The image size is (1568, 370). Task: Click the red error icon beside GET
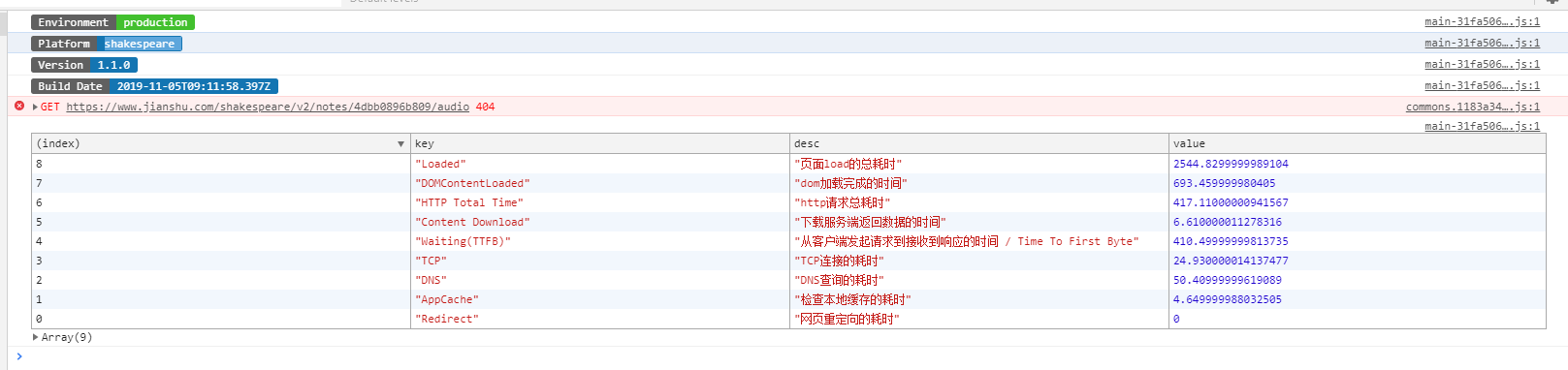(x=19, y=107)
